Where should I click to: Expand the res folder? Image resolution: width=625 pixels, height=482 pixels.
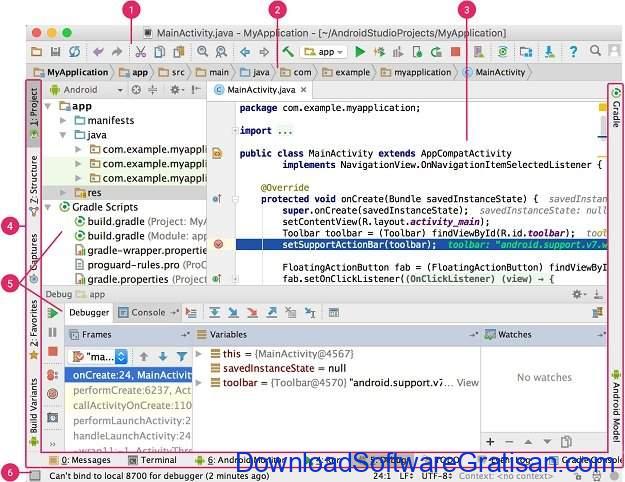click(63, 193)
